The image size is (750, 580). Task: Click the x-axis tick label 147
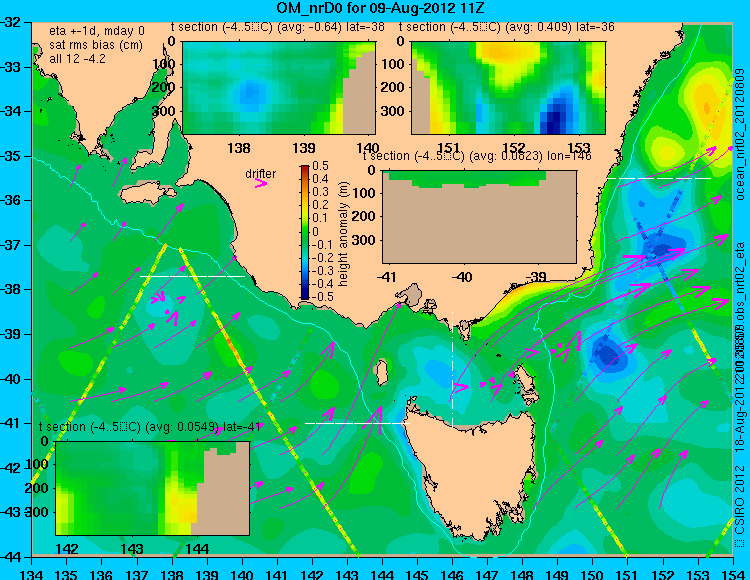487,573
